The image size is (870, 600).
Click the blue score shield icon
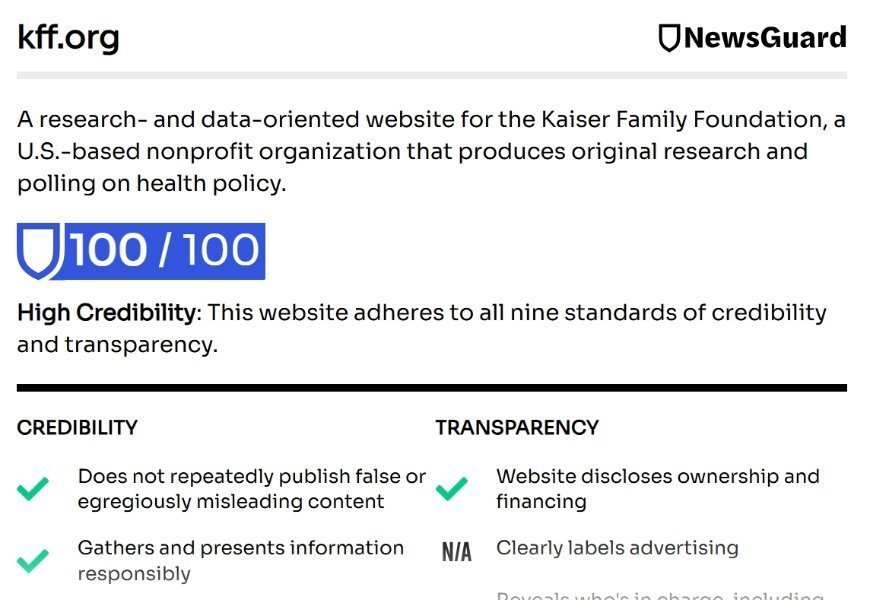point(40,250)
